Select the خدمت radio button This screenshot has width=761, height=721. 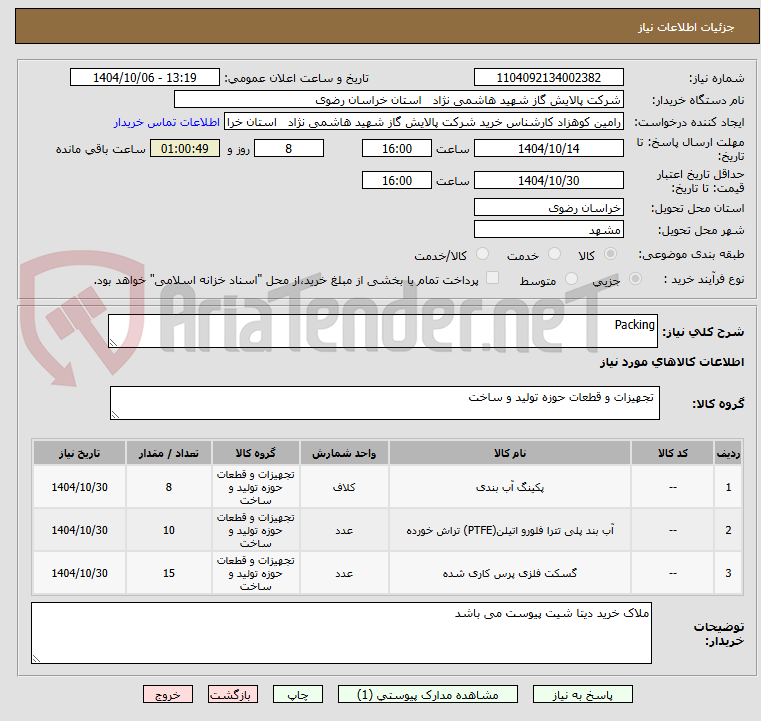(554, 254)
